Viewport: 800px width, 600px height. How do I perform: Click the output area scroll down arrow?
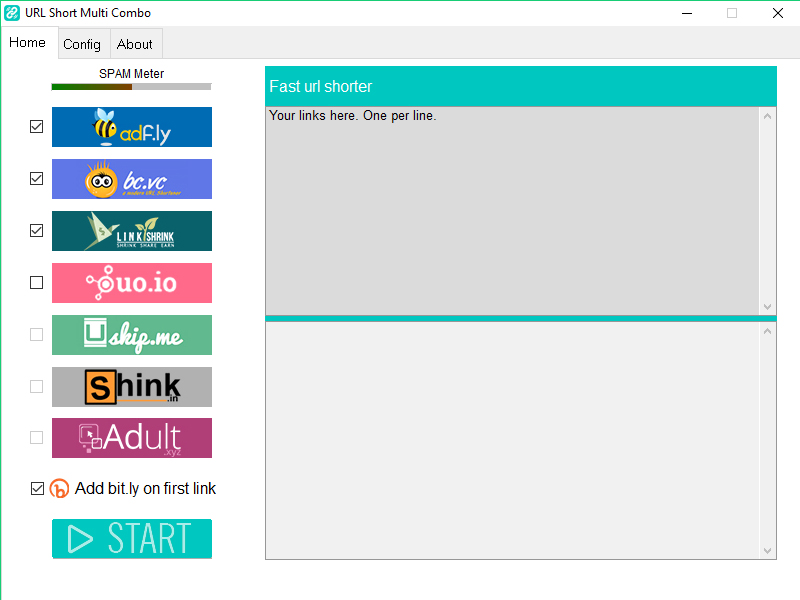point(767,551)
